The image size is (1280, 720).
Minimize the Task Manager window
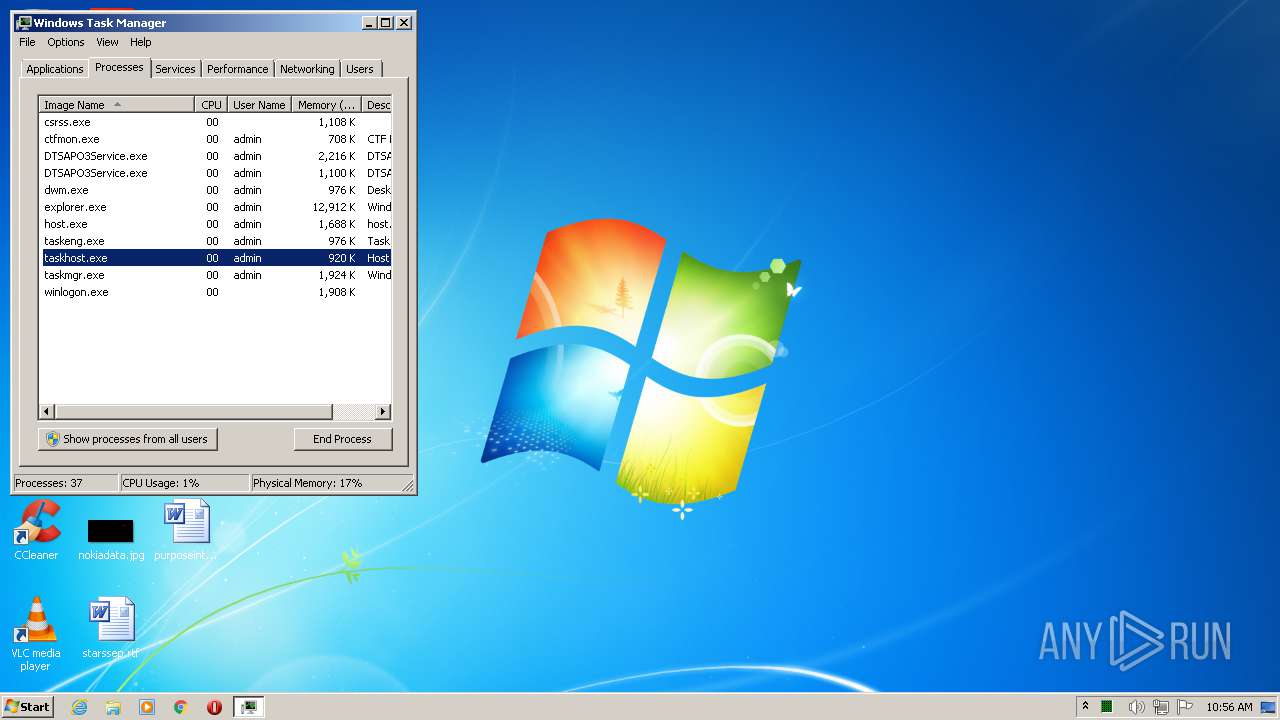tap(369, 23)
